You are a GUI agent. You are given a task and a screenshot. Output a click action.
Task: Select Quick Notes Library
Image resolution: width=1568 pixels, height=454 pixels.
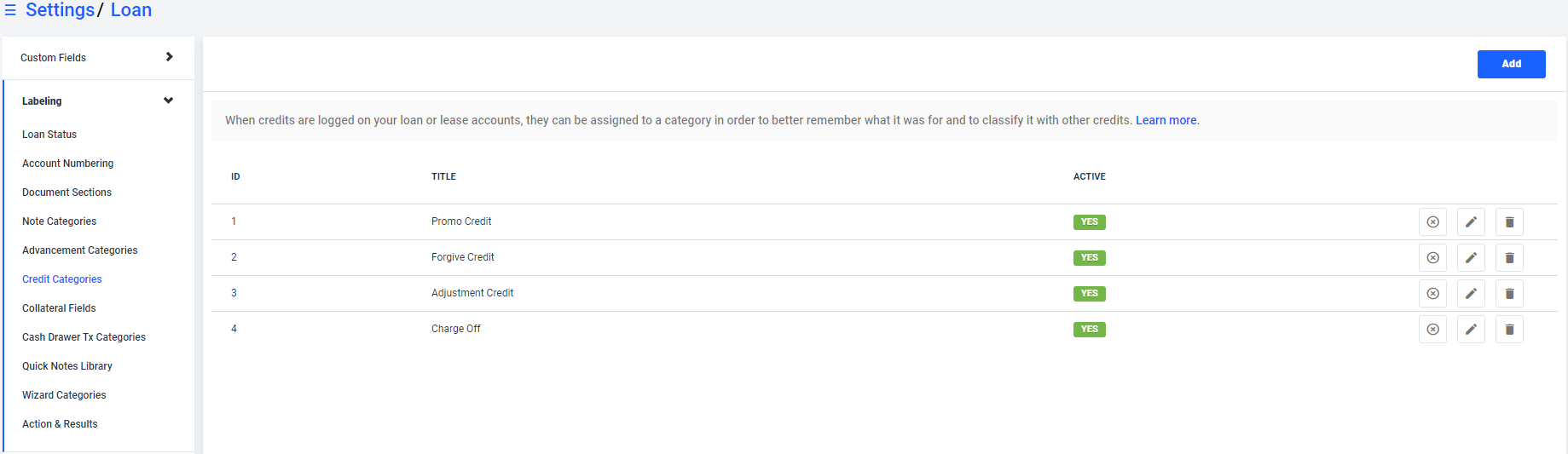coord(67,366)
